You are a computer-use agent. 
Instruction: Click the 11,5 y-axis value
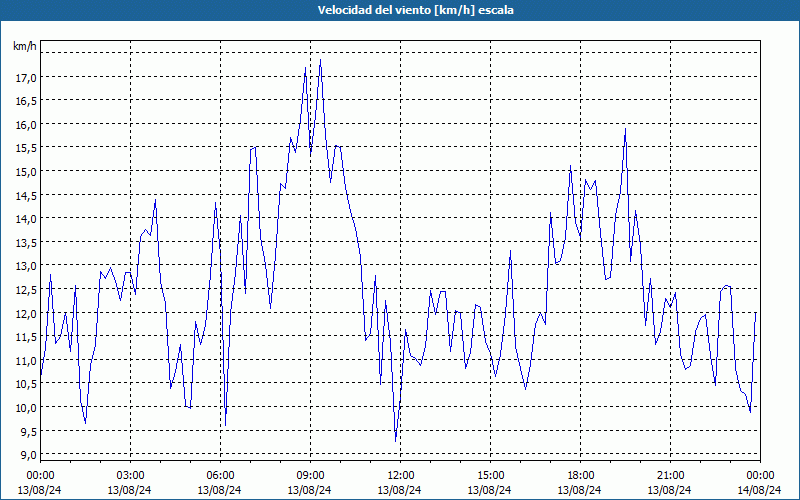tap(27, 337)
